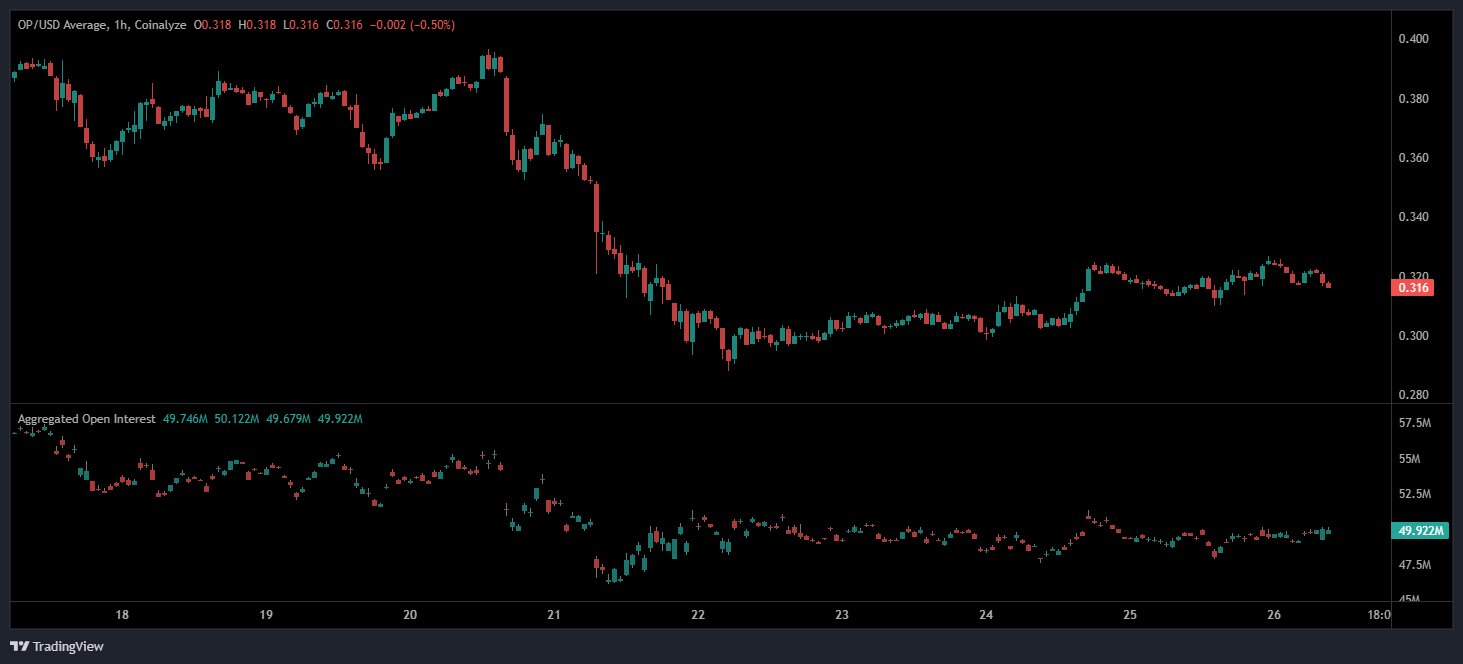This screenshot has width=1463, height=664.
Task: Click the 0.280 price axis label
Action: pos(1415,395)
